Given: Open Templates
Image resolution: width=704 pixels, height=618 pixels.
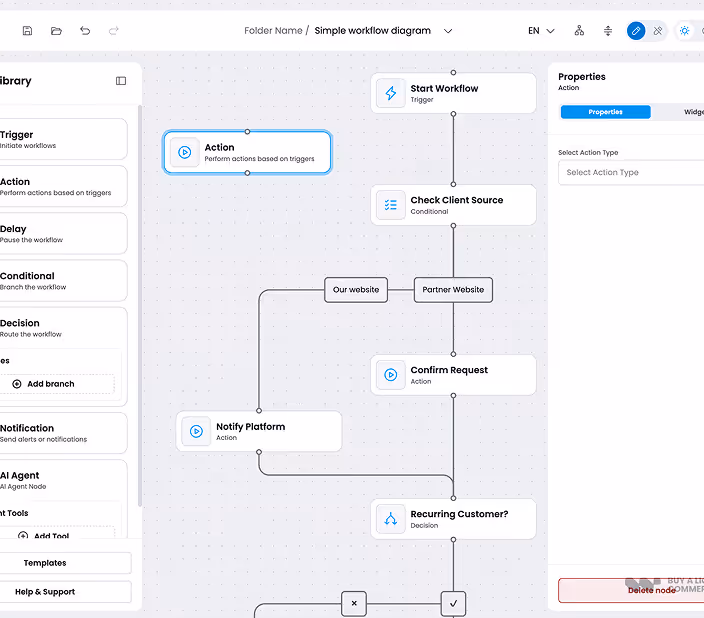Looking at the screenshot, I should coord(65,563).
